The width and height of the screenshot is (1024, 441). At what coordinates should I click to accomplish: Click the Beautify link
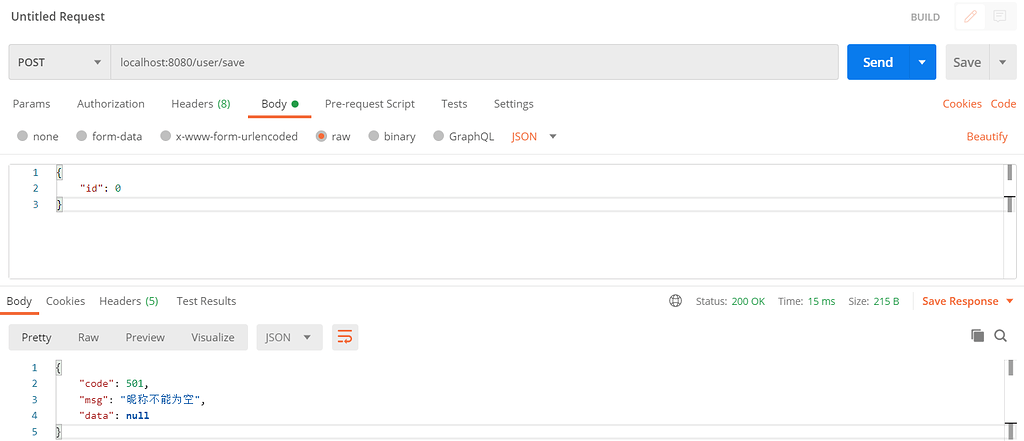point(987,137)
